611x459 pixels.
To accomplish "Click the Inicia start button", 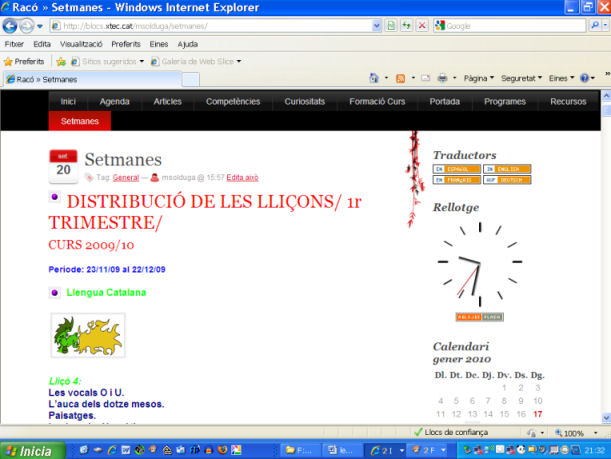I will [x=30, y=450].
